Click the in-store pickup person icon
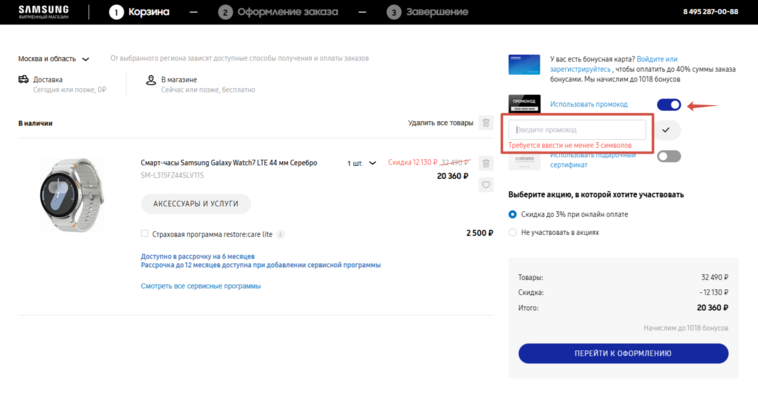This screenshot has height=399, width=758. point(151,80)
